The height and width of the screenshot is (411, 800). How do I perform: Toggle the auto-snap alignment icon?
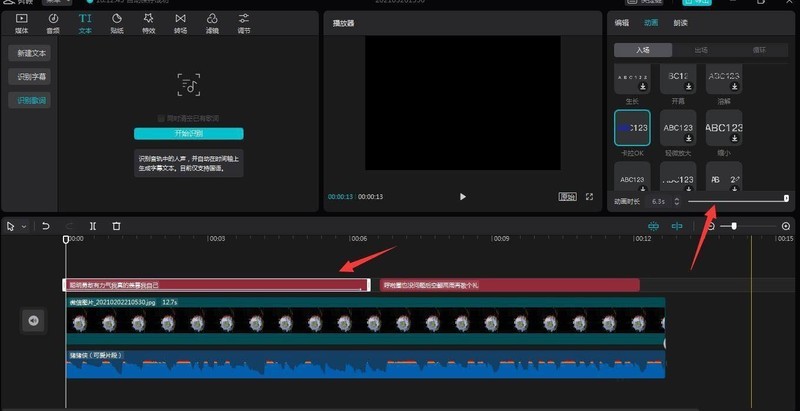click(x=677, y=226)
